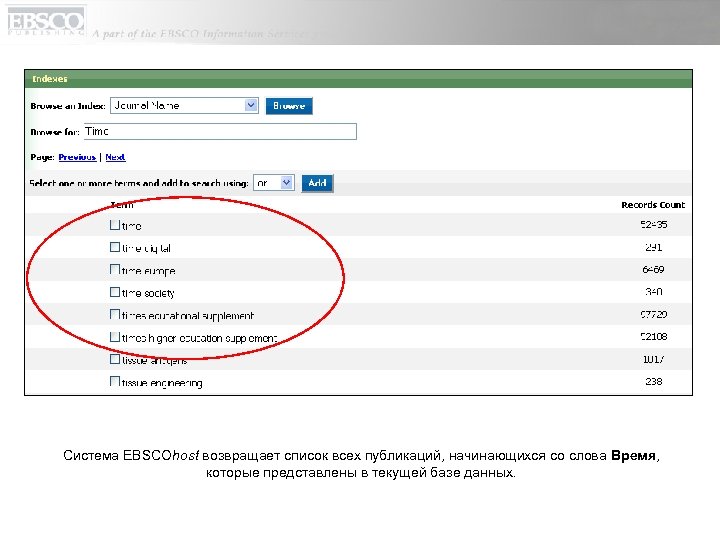The height and width of the screenshot is (540, 720).
Task: Tick 'times educational supplement' checkbox
Action: [115, 315]
